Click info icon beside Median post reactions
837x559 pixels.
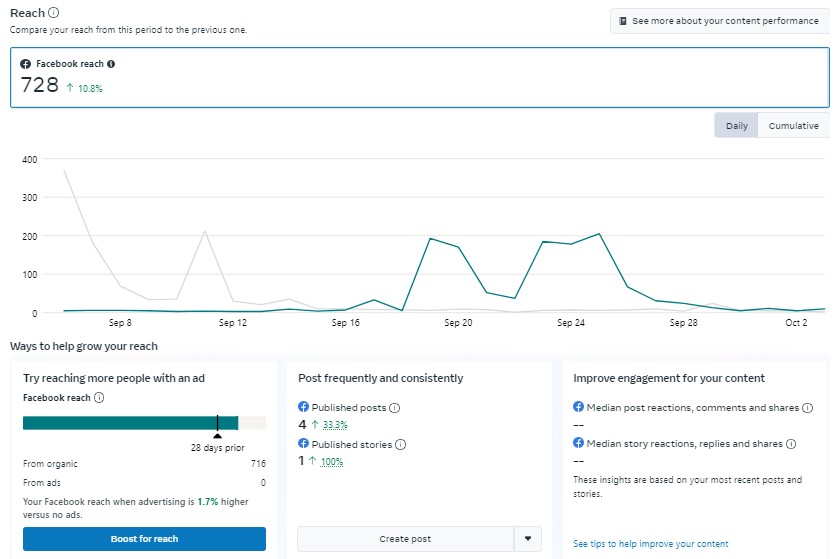tap(807, 408)
